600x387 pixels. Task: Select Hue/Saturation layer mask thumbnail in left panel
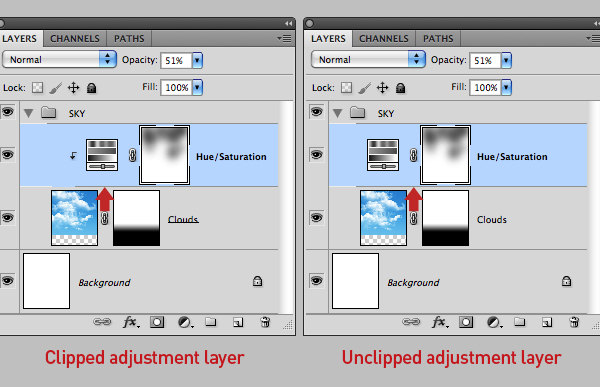tap(165, 155)
